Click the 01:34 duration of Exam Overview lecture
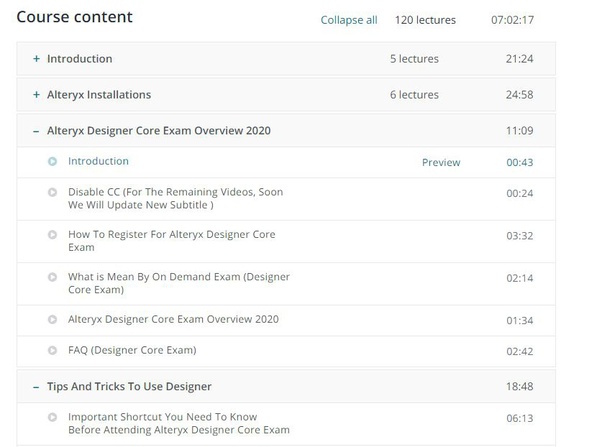602x447 pixels. point(520,320)
